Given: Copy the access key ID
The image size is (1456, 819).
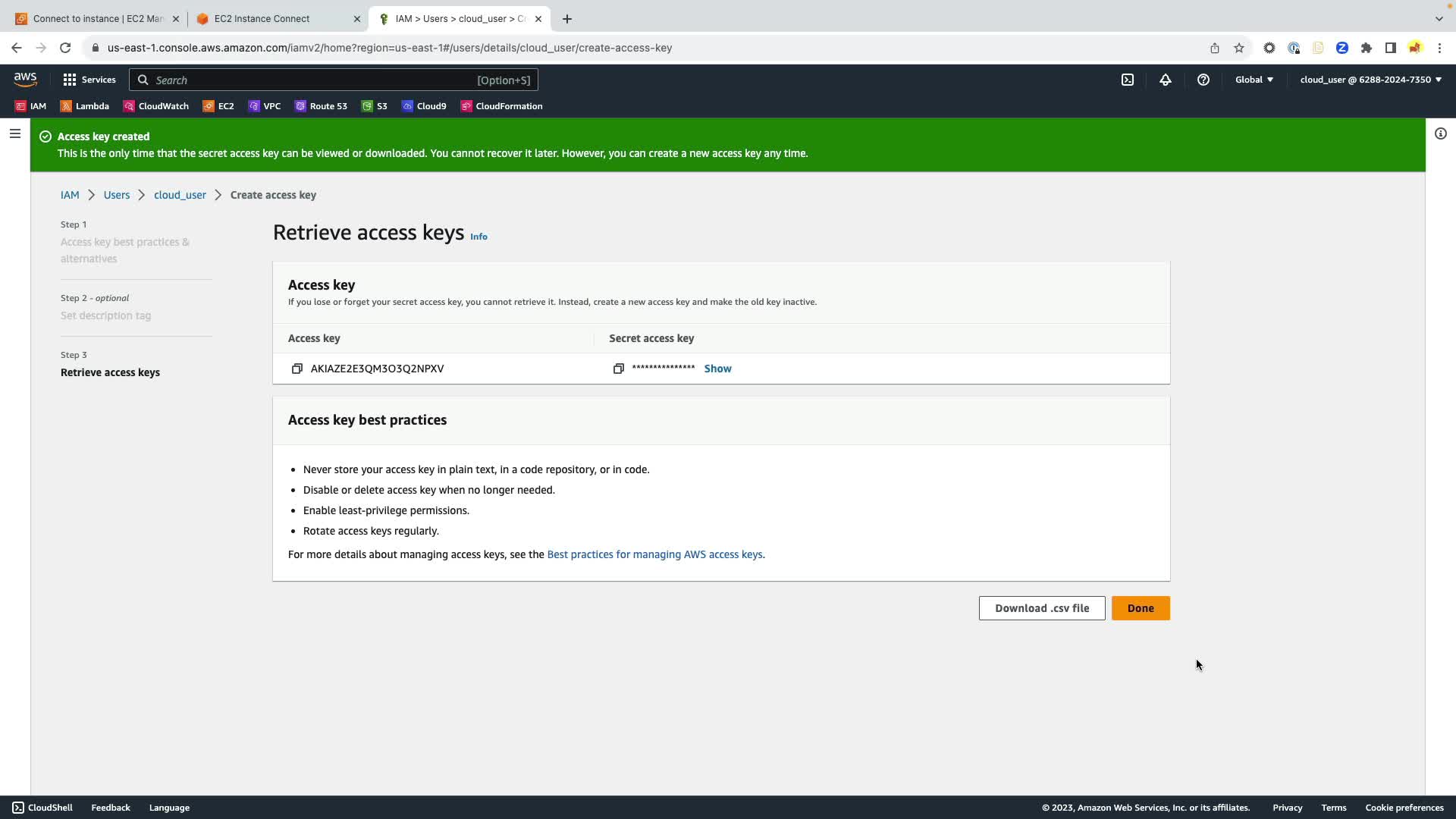Looking at the screenshot, I should [297, 369].
